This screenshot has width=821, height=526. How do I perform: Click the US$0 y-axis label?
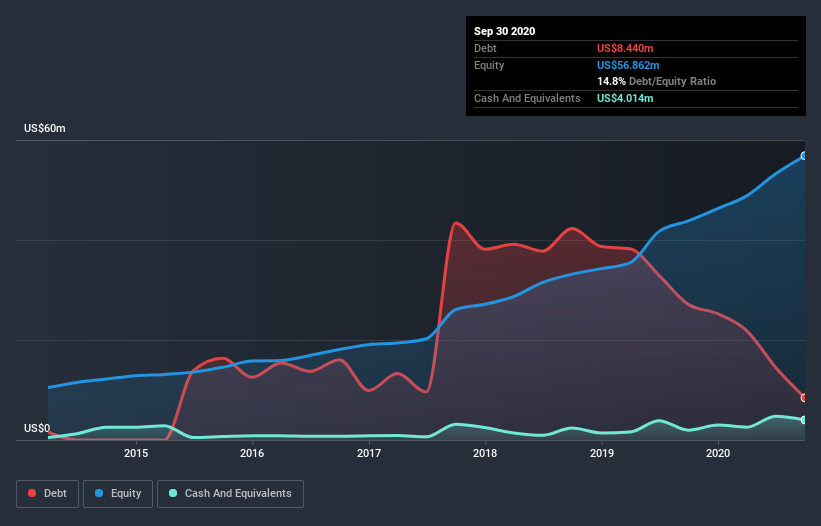tap(37, 428)
